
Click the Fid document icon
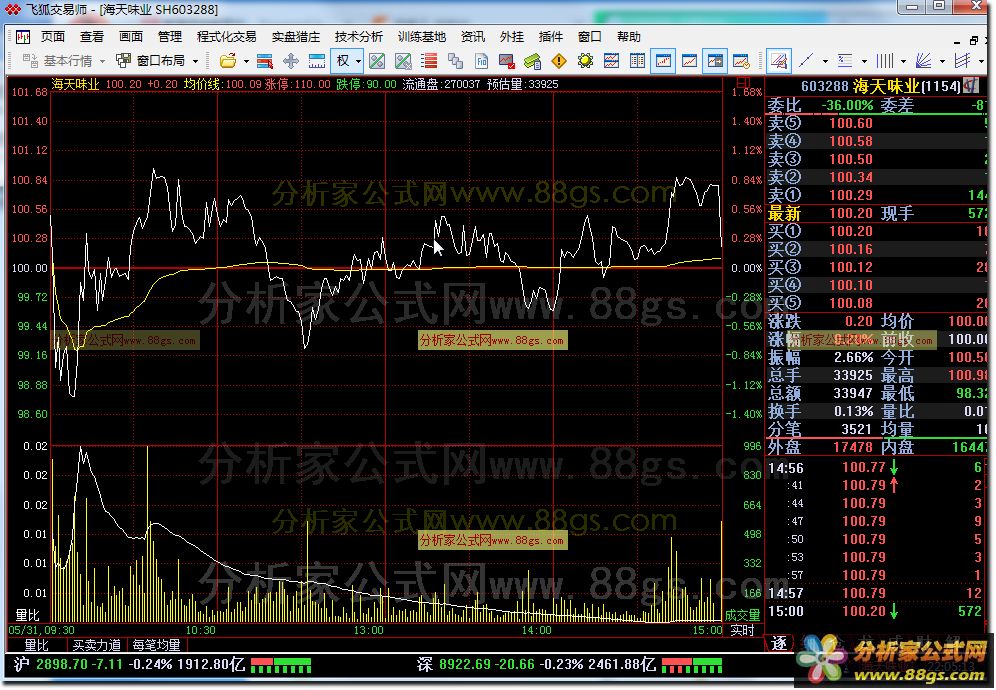(x=481, y=61)
